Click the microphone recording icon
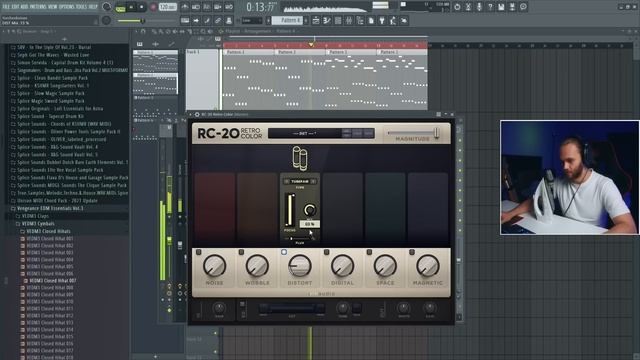 click(x=479, y=7)
